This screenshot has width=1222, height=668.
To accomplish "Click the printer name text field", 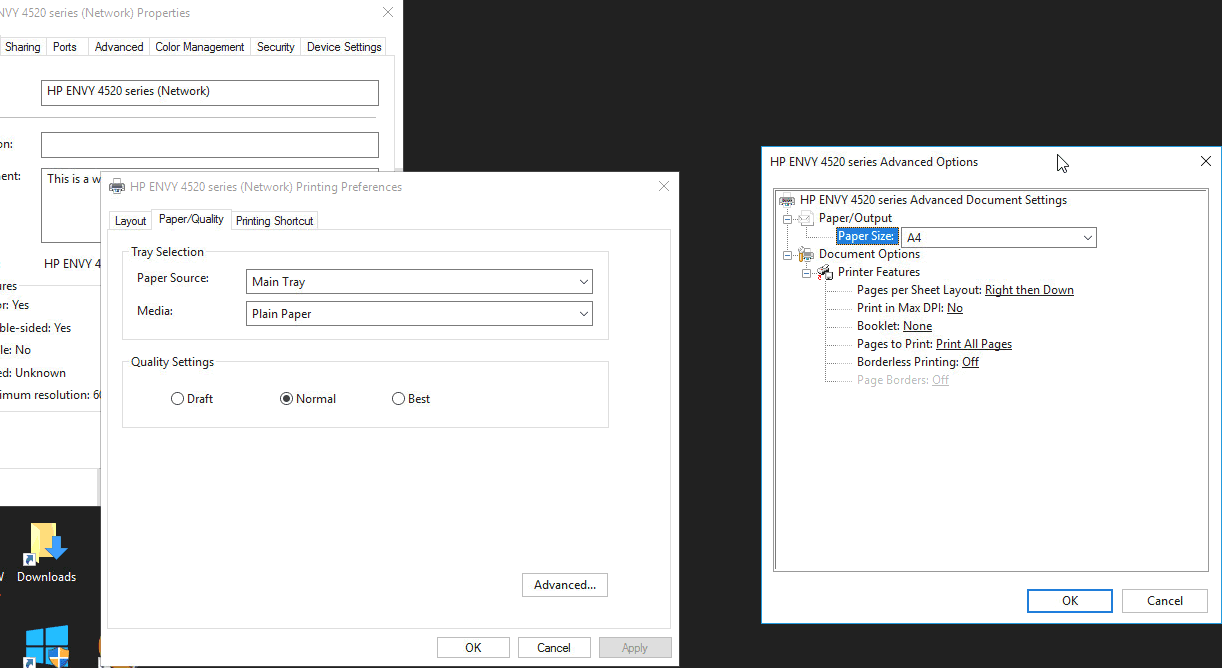I will [x=209, y=92].
